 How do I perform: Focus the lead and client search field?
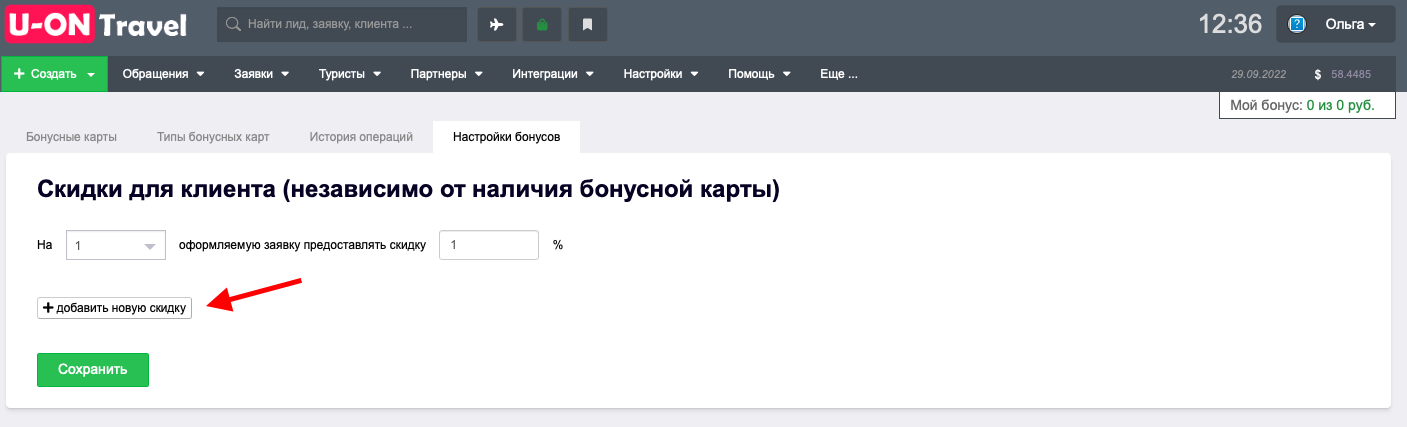point(342,24)
